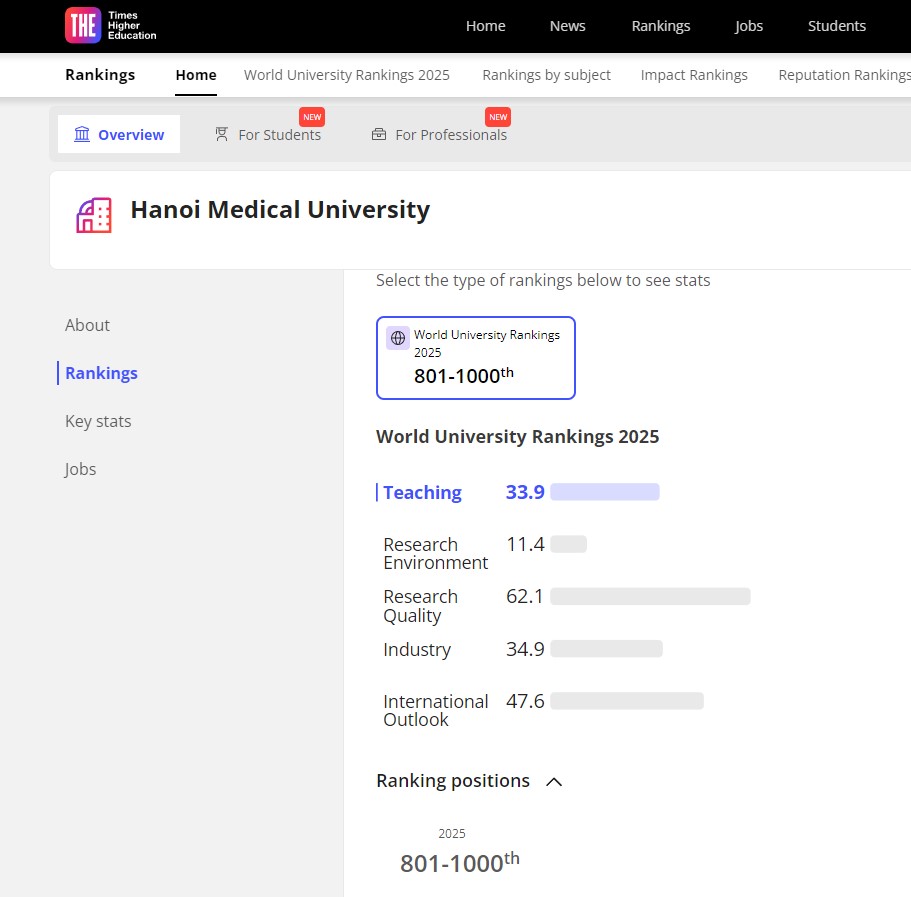Click the Research Quality score bar
Viewport: 911px width, 897px height.
[x=650, y=597]
